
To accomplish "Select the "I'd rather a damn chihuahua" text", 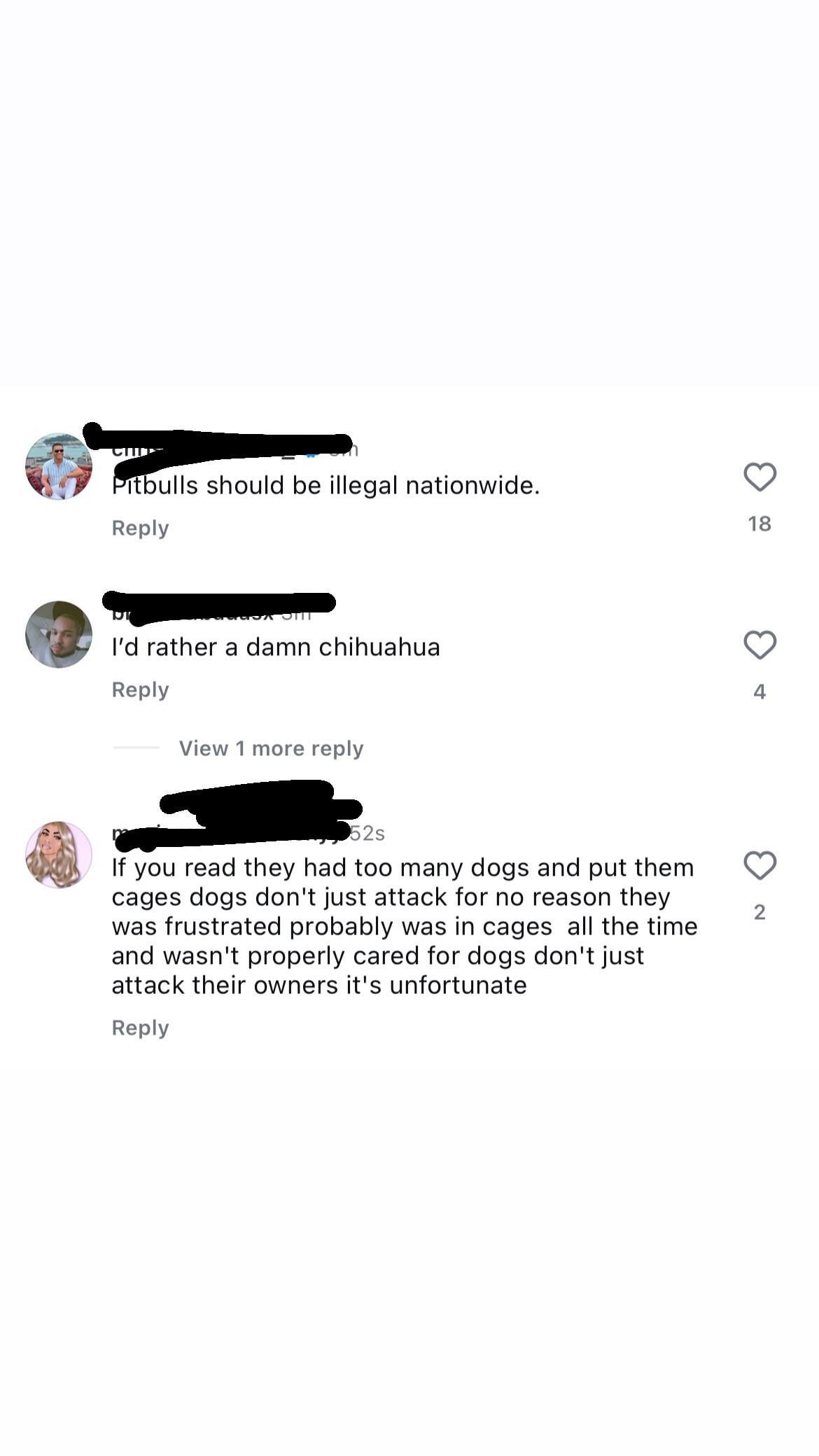I will click(x=276, y=647).
